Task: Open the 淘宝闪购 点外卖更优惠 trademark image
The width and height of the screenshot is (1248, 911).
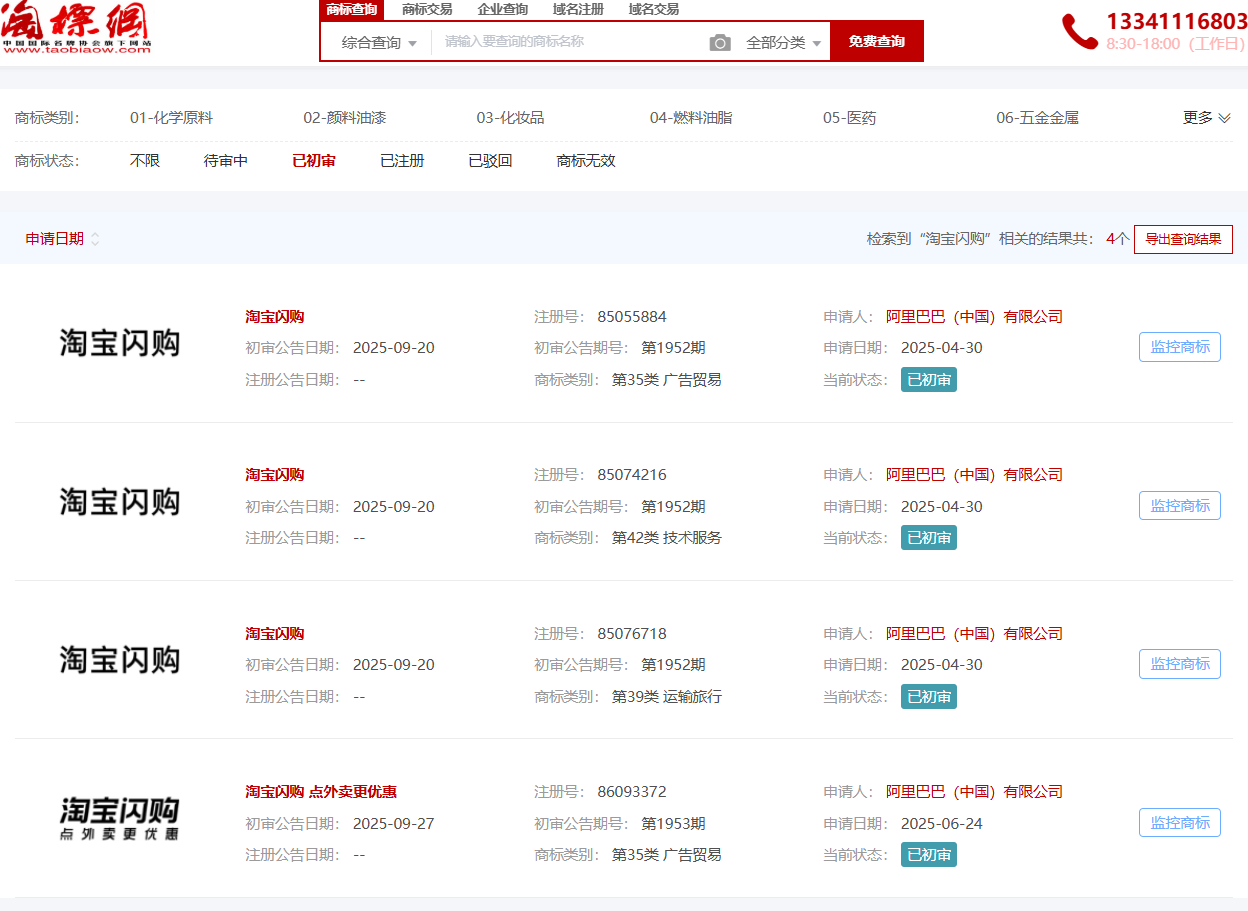Action: (120, 818)
